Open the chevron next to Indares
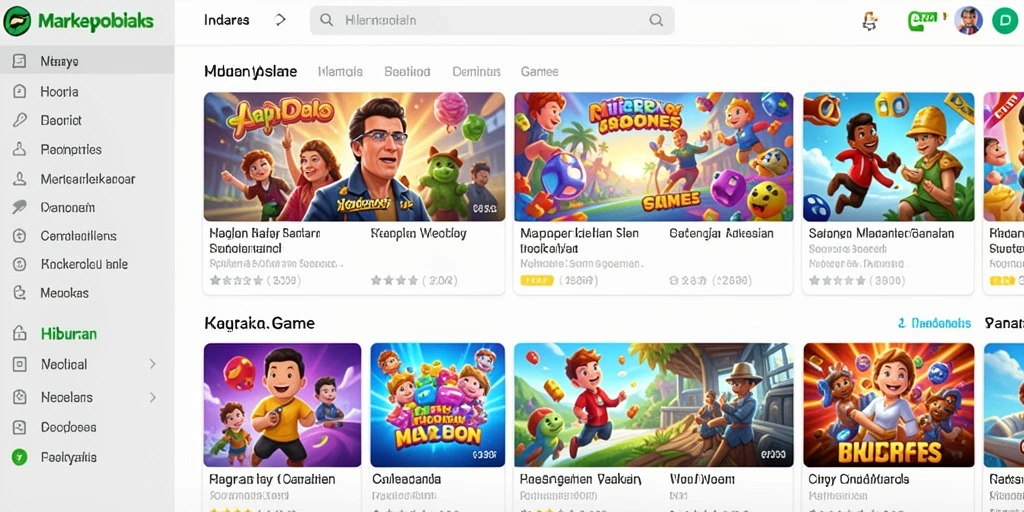 point(280,20)
